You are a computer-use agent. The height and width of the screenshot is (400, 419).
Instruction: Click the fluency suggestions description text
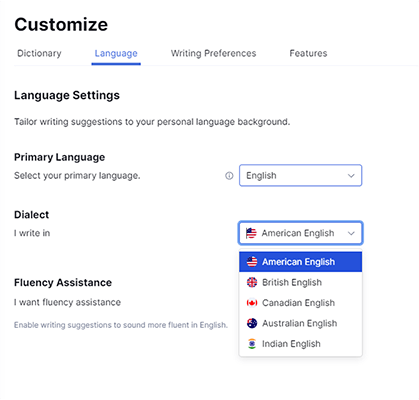[x=121, y=325]
